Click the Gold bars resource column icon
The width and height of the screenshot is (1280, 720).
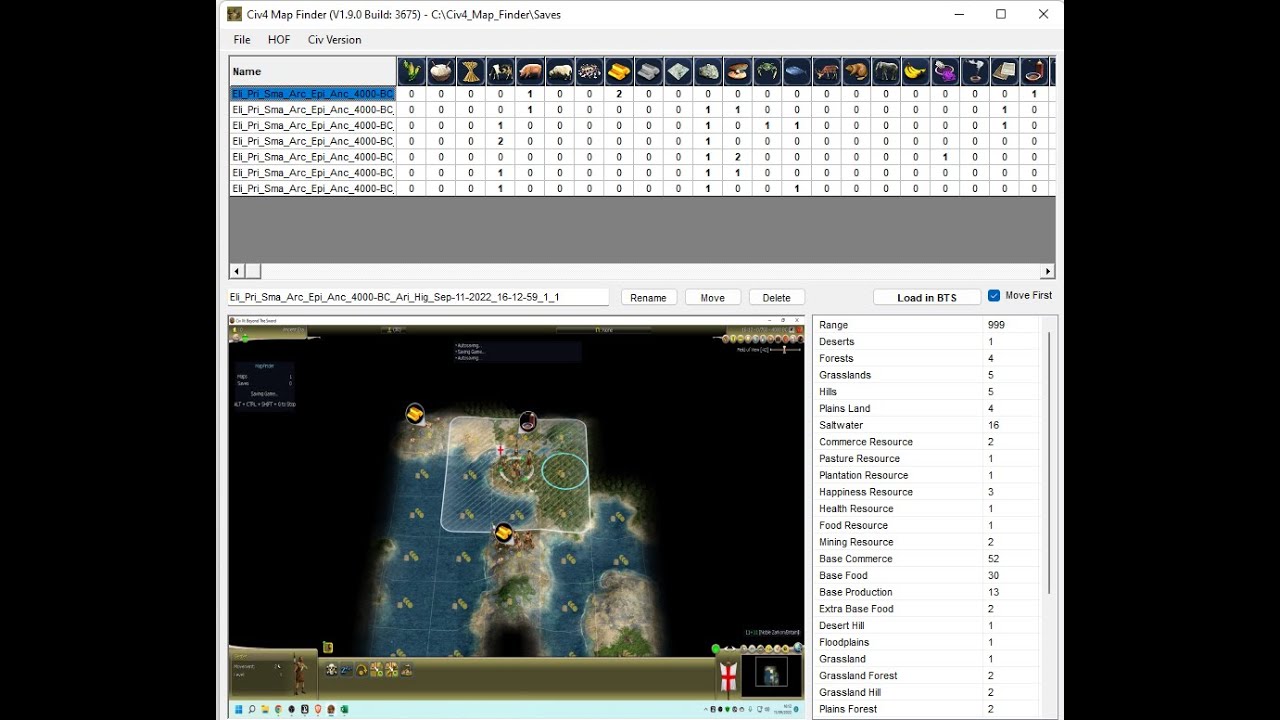click(x=619, y=71)
